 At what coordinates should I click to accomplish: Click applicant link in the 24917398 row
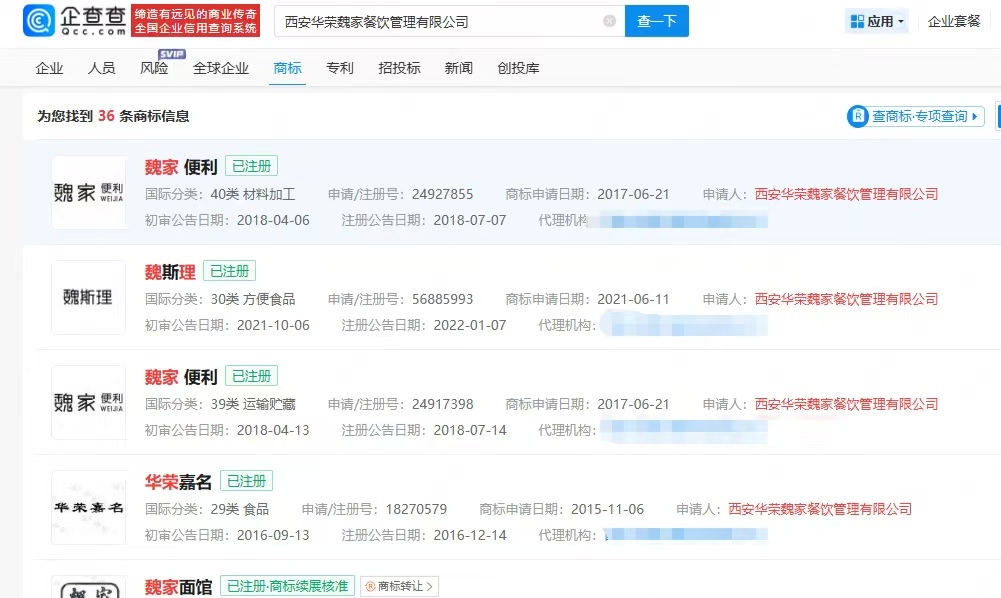847,404
